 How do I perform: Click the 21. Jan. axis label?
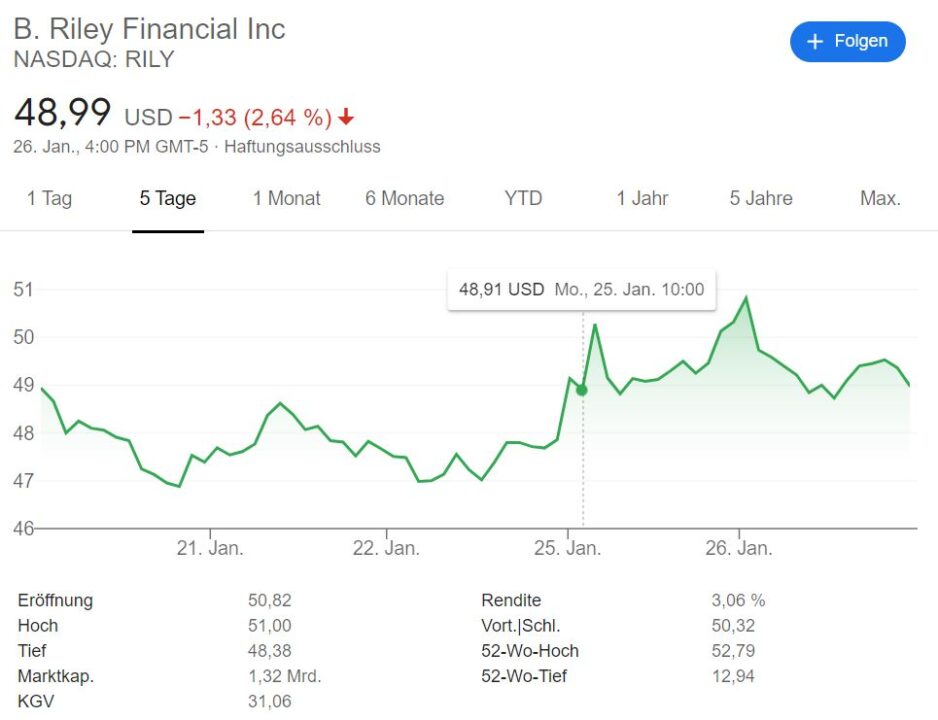pos(210,548)
